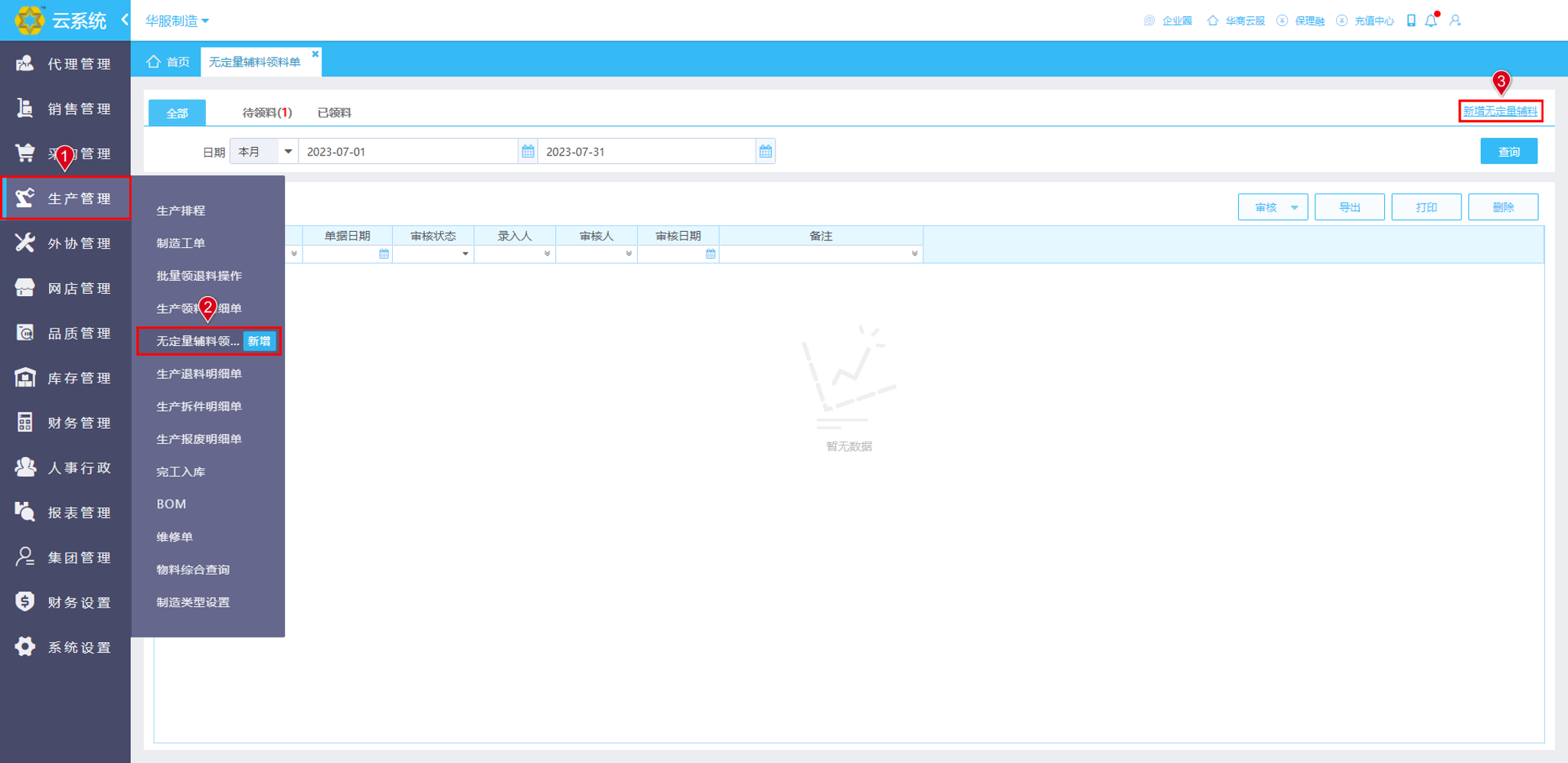Select 制造工单 in production menu
The height and width of the screenshot is (763, 1568).
[181, 243]
